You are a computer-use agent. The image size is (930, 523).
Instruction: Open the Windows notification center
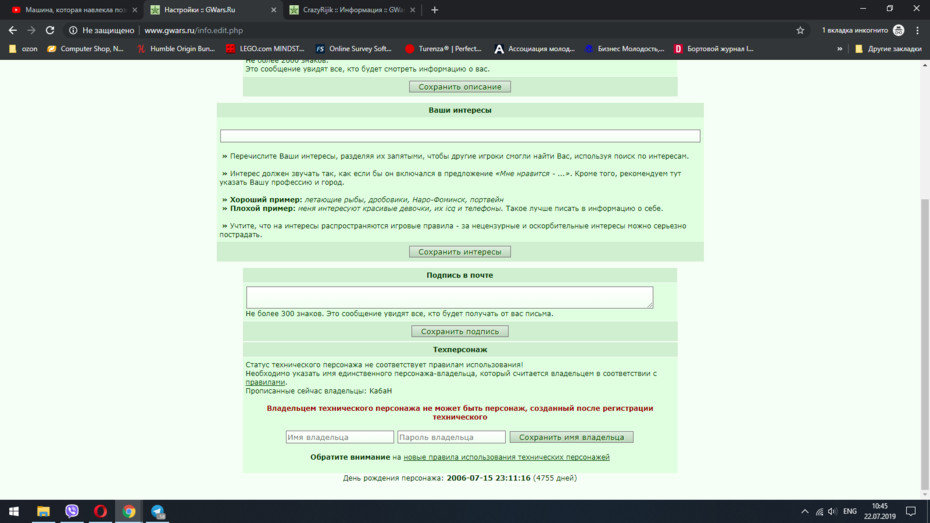[911, 511]
